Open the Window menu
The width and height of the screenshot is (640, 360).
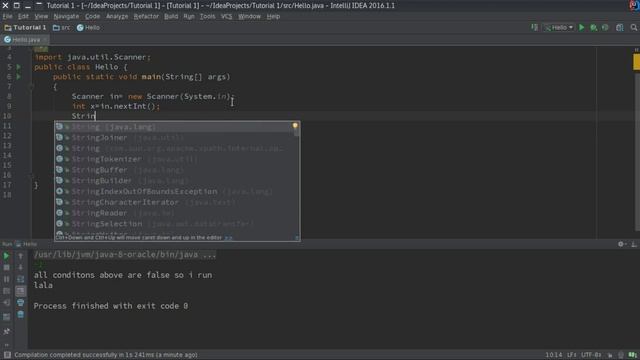249,16
